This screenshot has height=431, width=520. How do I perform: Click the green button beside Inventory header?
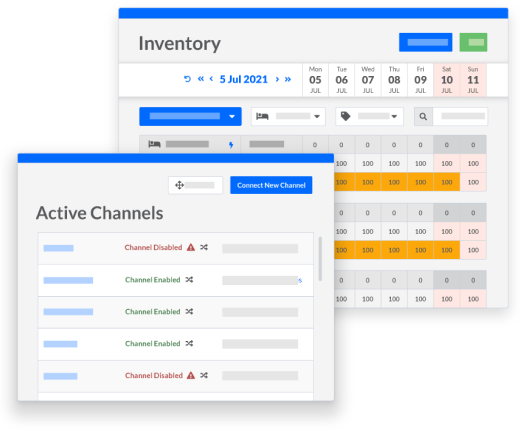coord(473,42)
